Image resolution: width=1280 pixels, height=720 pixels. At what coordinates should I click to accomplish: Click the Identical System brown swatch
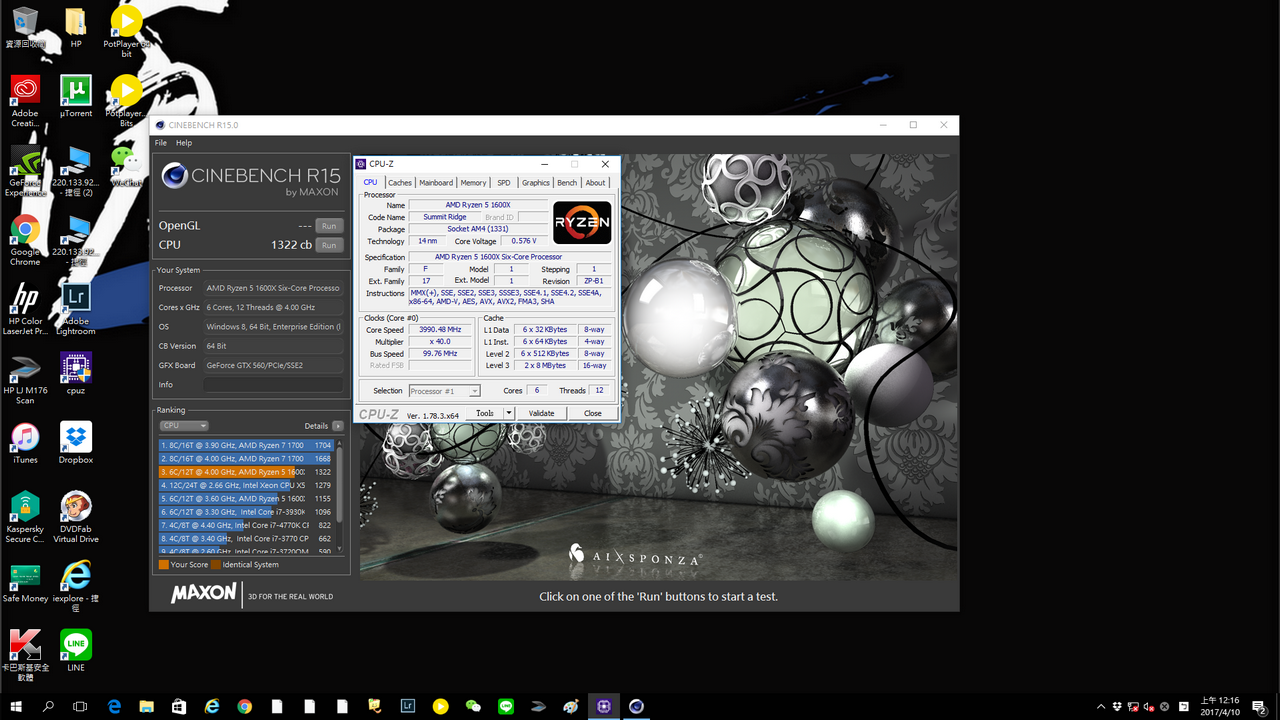215,565
